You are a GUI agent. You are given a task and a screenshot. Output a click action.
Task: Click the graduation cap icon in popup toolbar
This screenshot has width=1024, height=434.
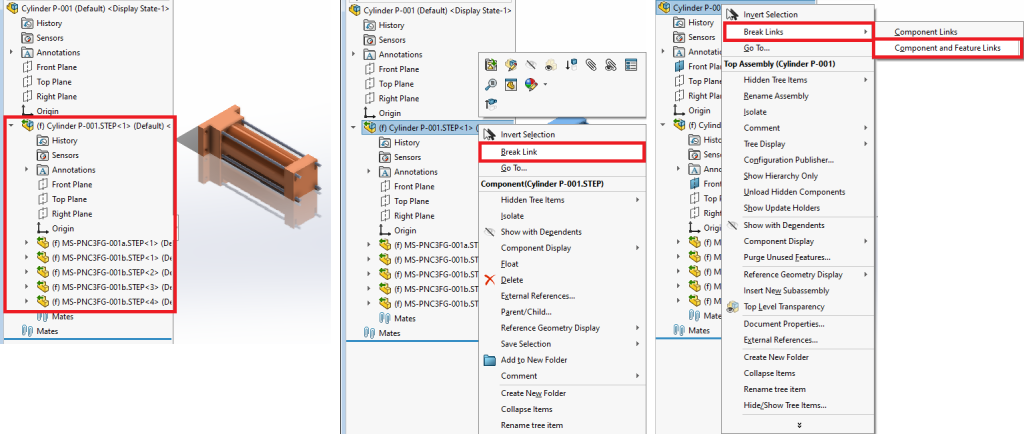(x=490, y=104)
